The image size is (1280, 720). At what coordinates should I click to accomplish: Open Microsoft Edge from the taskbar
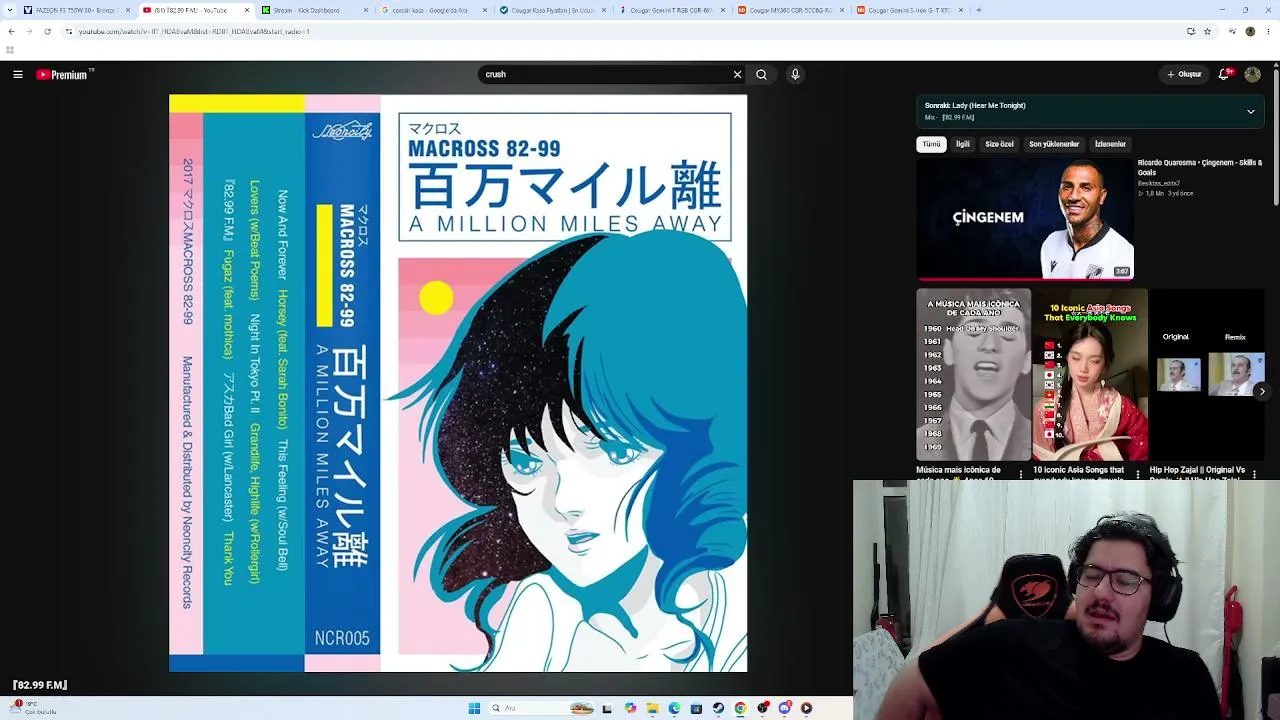(674, 708)
